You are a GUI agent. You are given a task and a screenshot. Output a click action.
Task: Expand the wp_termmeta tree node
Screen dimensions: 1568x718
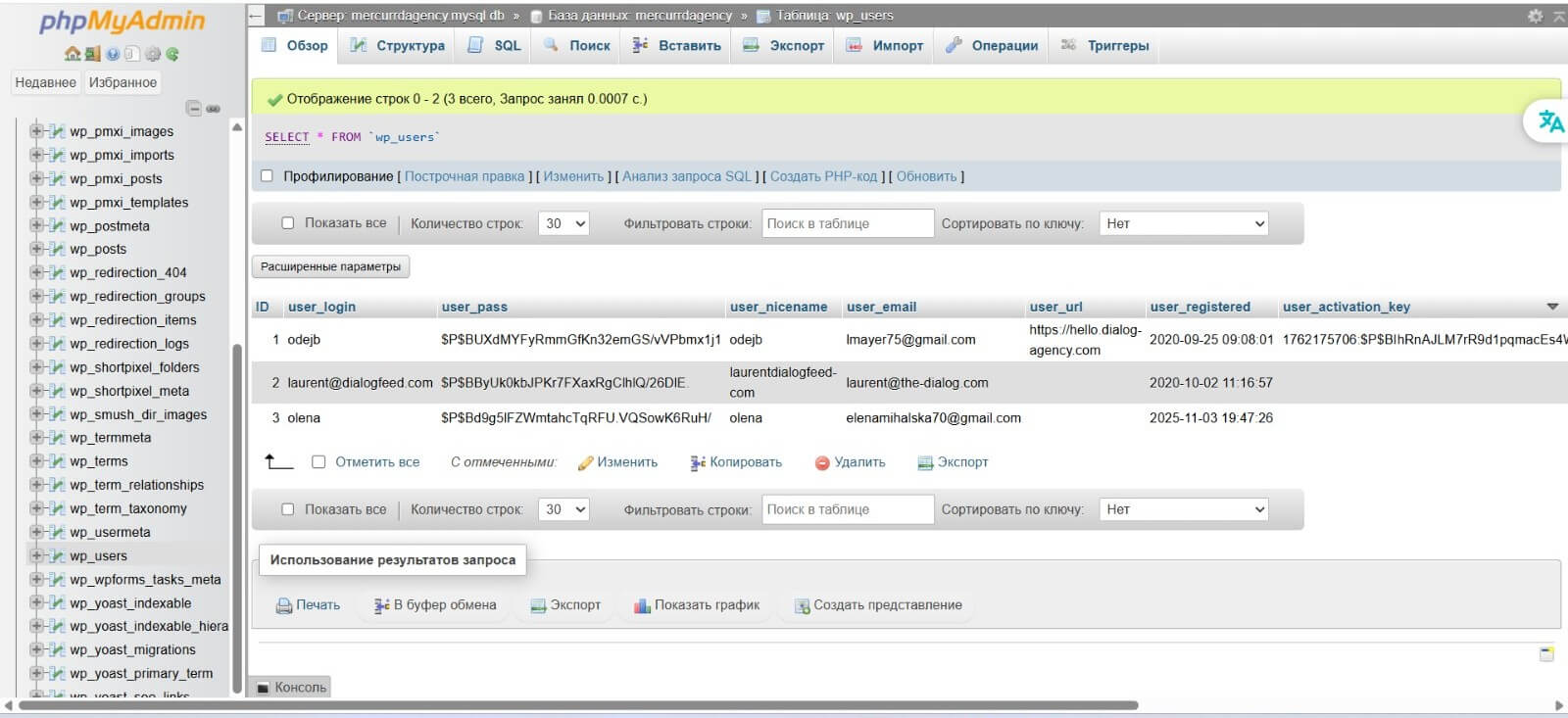(36, 438)
